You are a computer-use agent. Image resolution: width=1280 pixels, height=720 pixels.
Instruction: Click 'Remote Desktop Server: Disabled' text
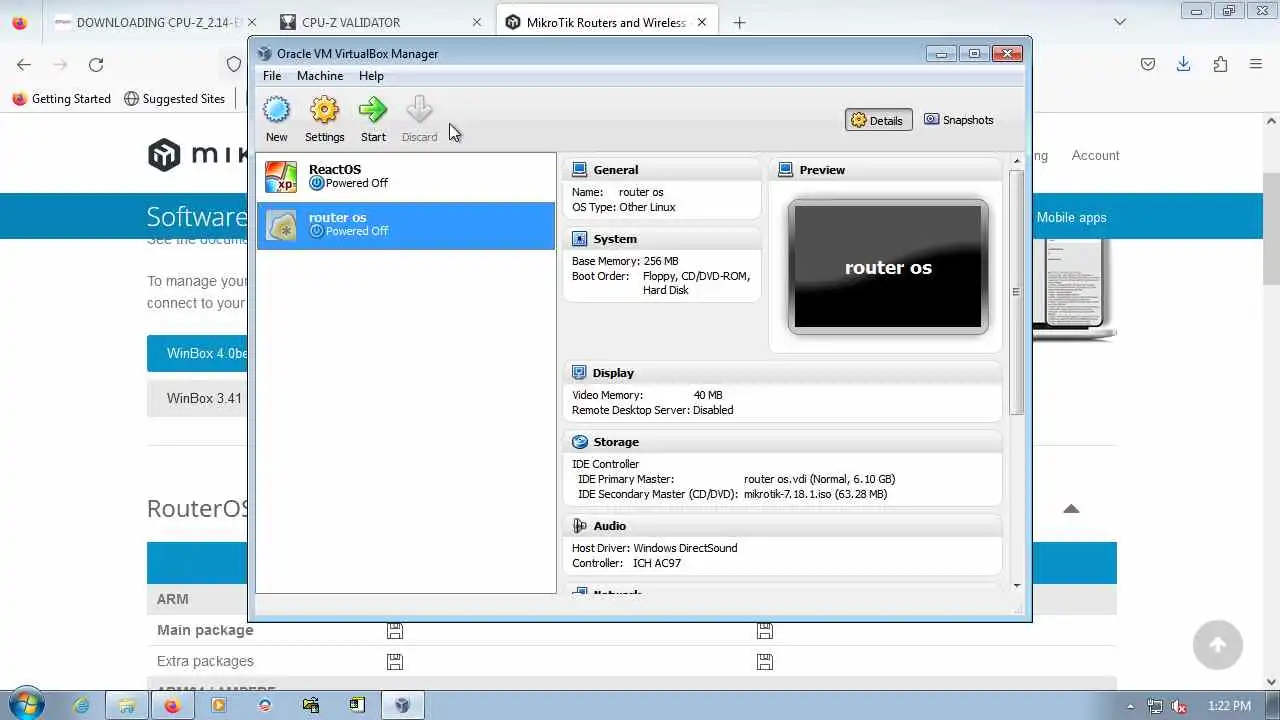click(652, 410)
